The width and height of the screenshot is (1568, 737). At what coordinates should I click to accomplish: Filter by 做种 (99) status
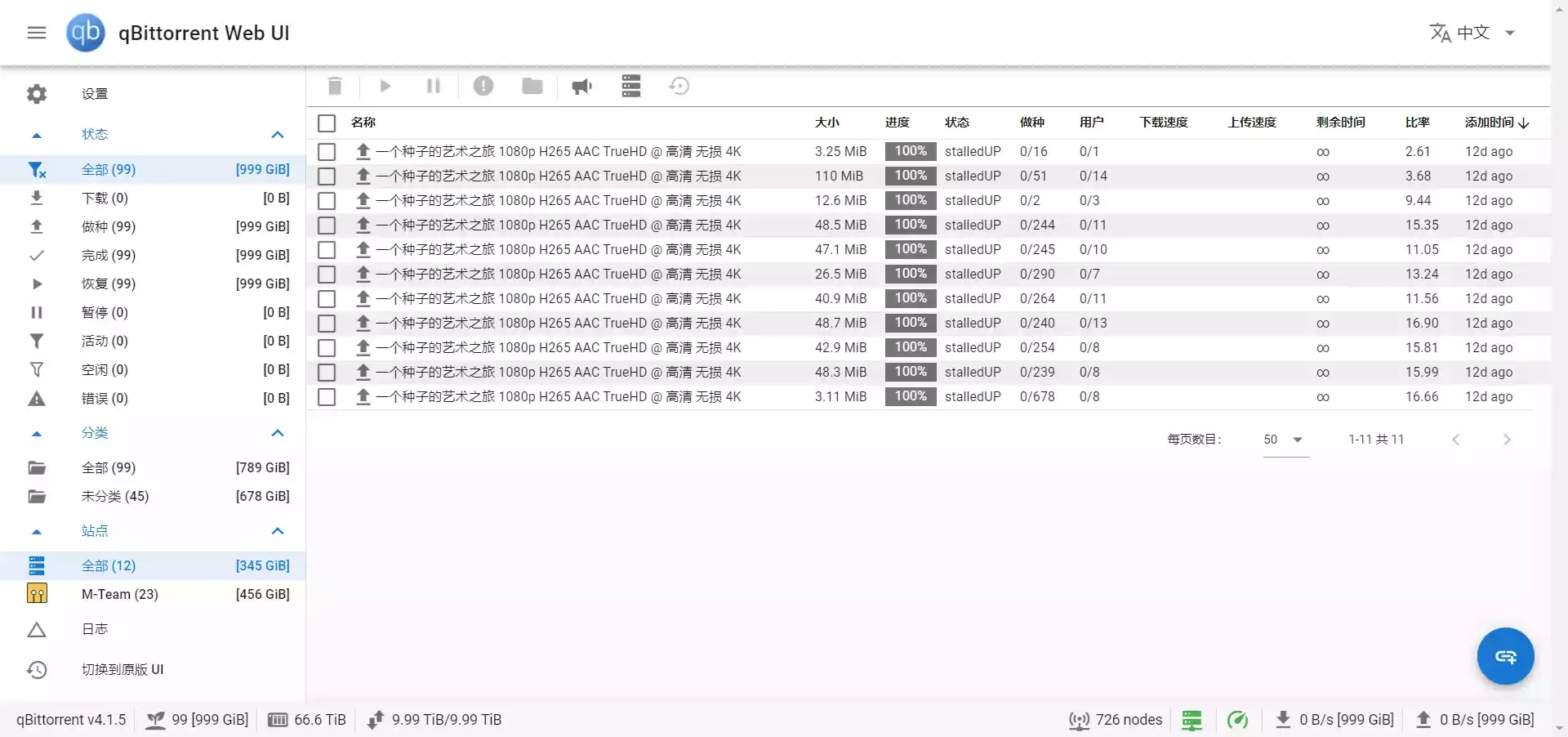(x=109, y=227)
